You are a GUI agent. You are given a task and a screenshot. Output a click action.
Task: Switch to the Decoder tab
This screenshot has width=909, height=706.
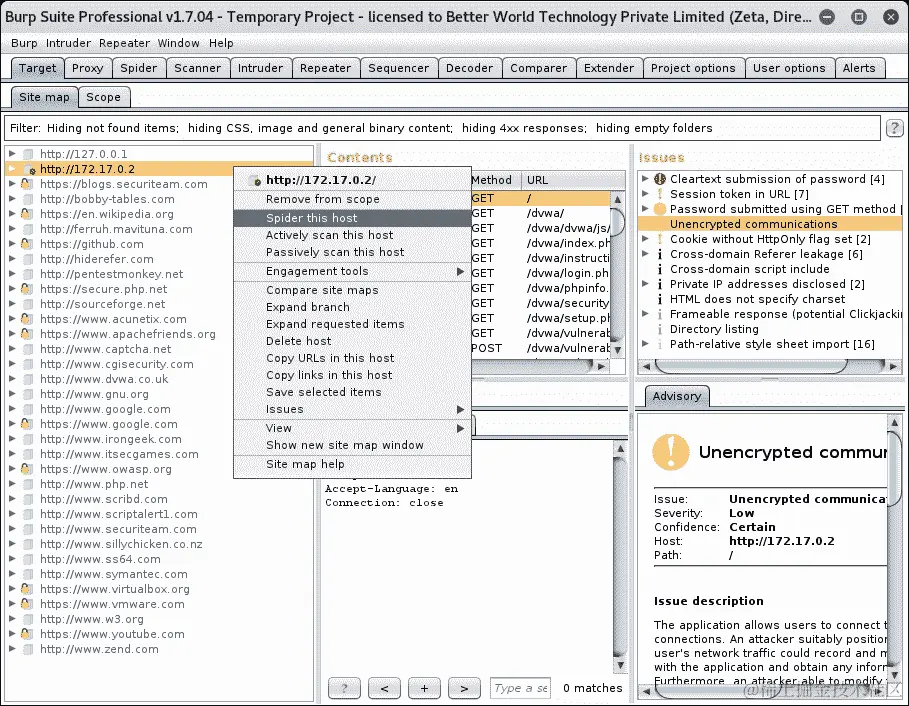pyautogui.click(x=470, y=68)
